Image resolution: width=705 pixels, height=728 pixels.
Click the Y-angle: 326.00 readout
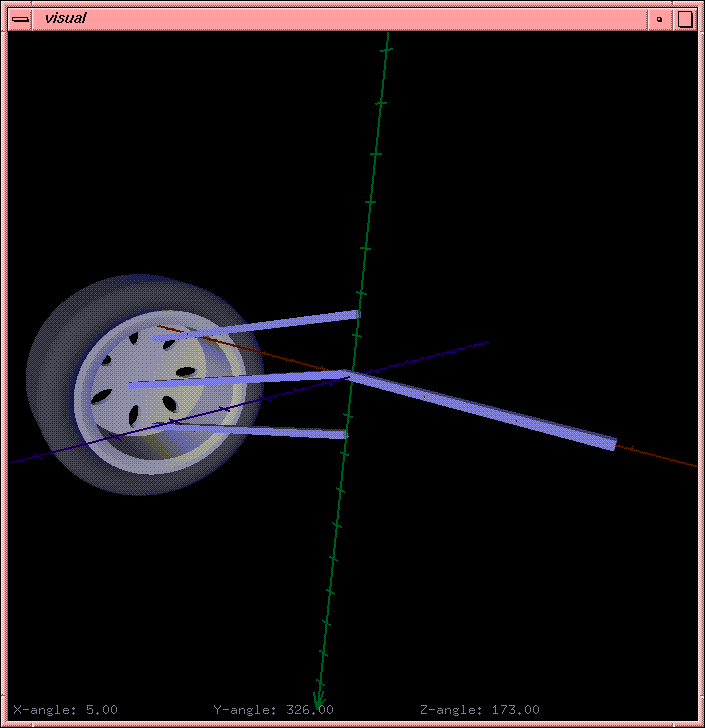coord(273,709)
